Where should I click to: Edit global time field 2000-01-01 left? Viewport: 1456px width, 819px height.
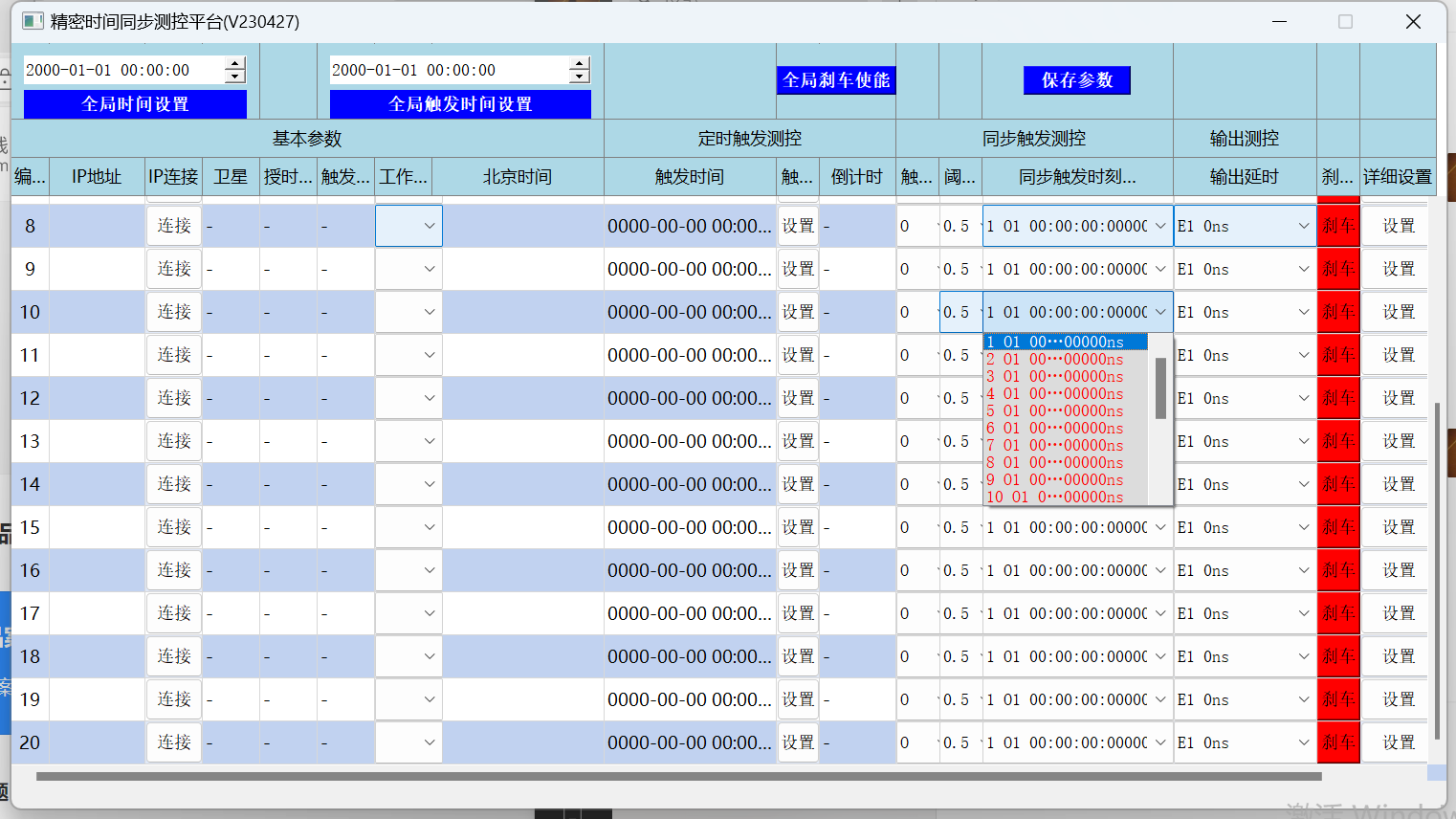pyautogui.click(x=123, y=70)
